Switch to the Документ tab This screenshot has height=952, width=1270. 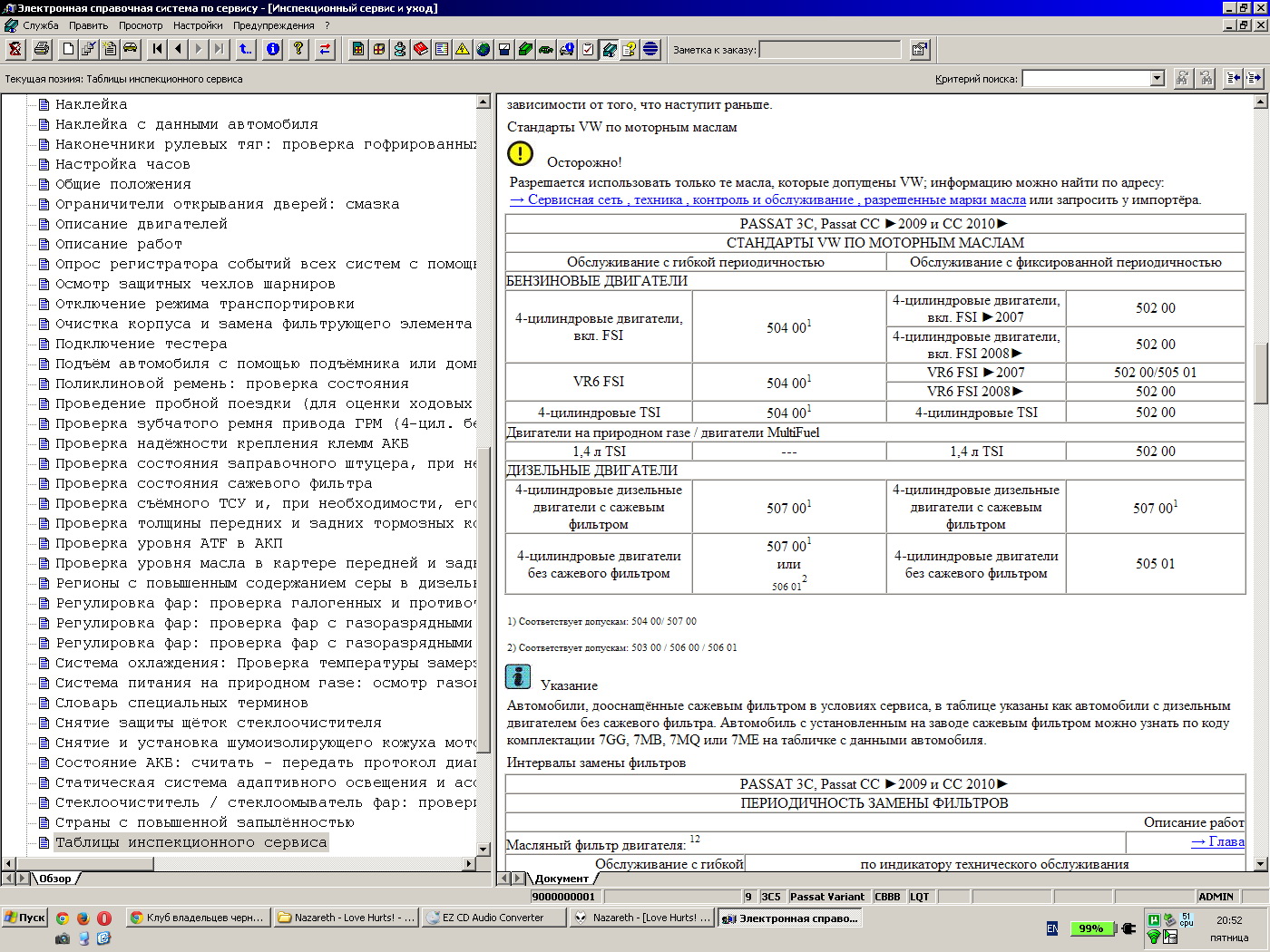562,879
